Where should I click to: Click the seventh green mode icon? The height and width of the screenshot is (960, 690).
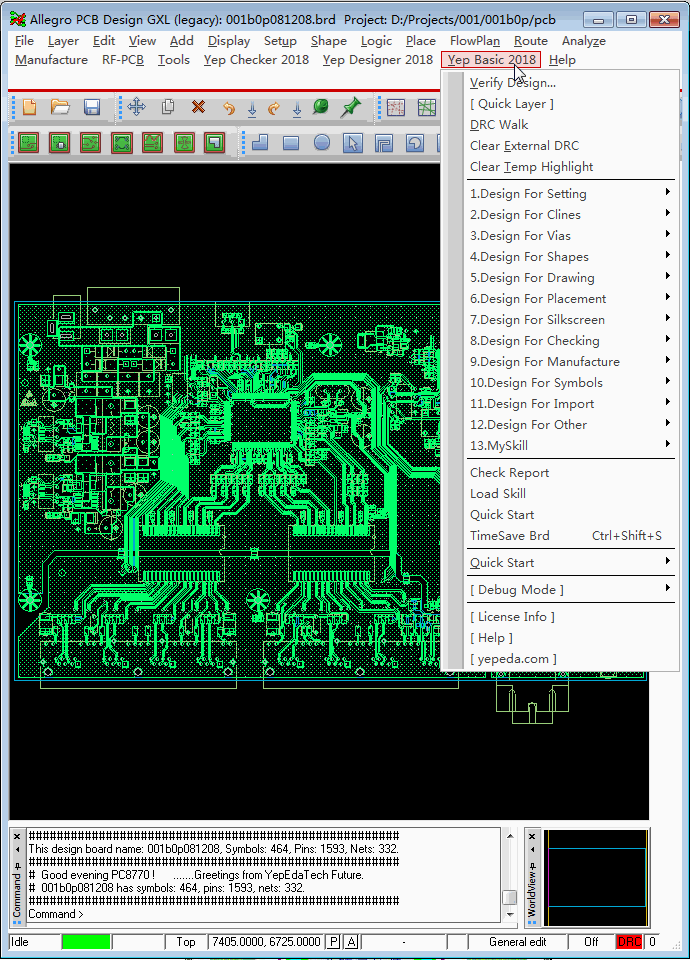tap(214, 143)
